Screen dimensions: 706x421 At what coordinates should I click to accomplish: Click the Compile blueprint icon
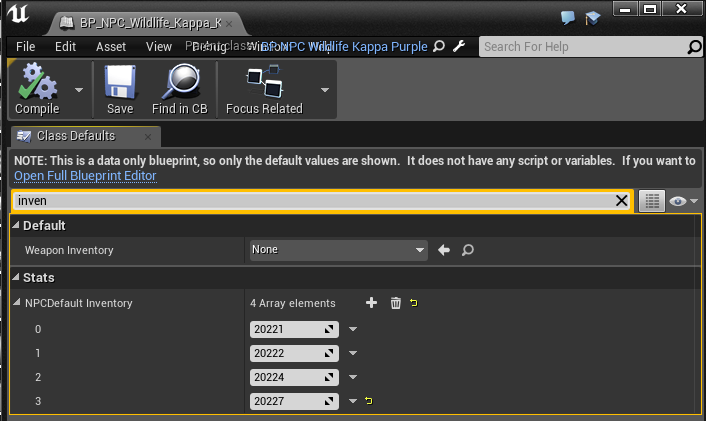pyautogui.click(x=37, y=81)
